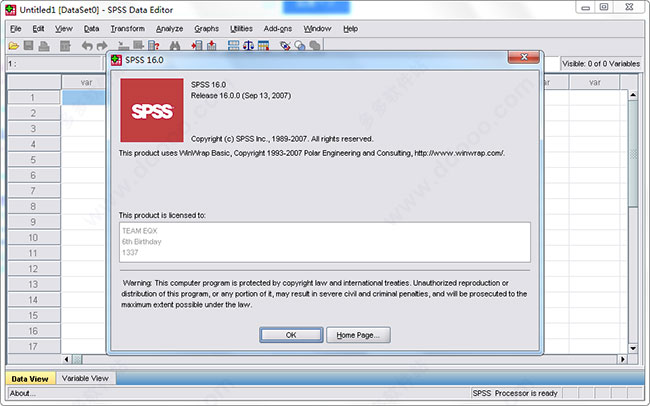Open the Add-ons menu
Image resolution: width=650 pixels, height=406 pixels.
(278, 29)
